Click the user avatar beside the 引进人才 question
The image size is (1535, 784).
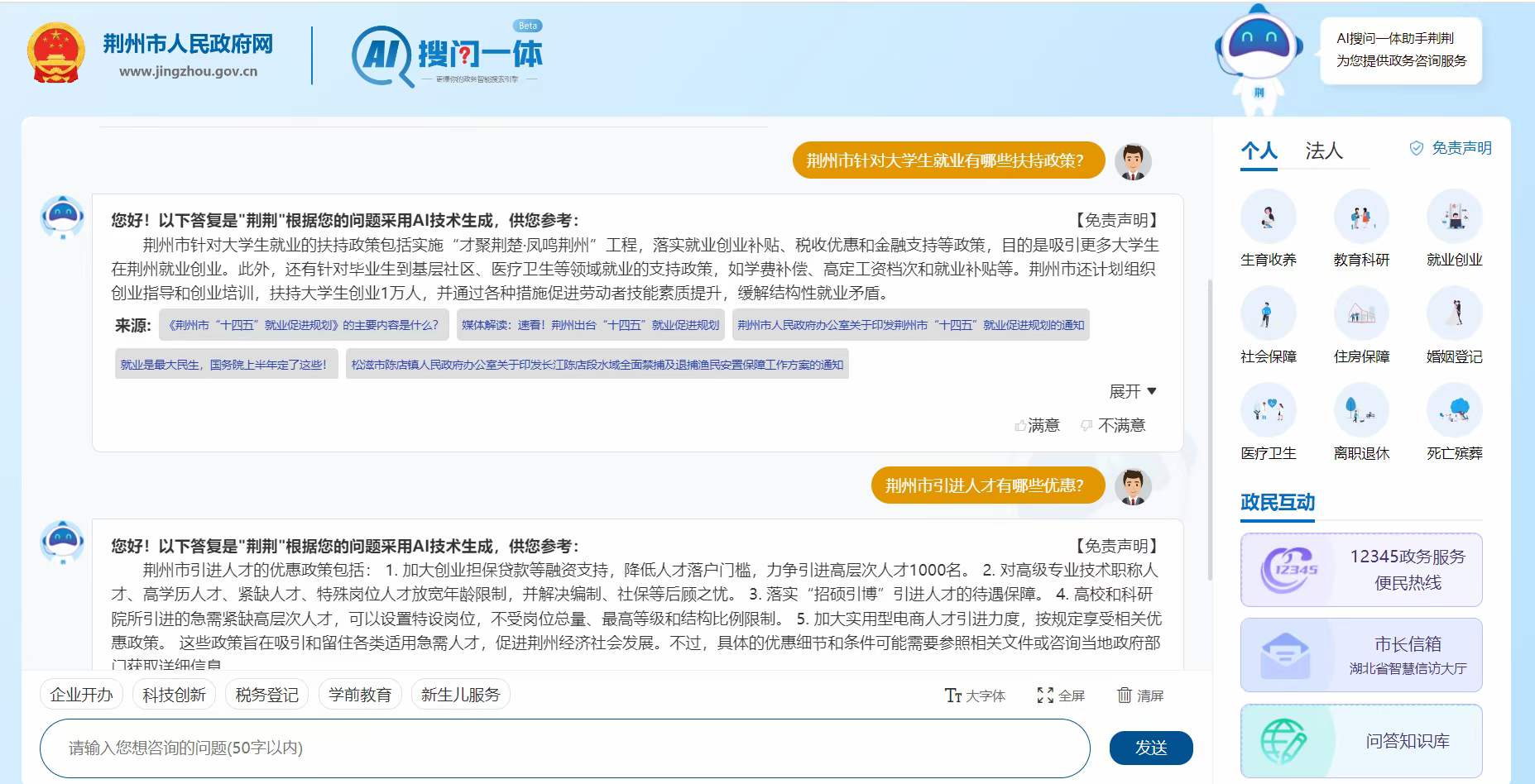[x=1133, y=486]
